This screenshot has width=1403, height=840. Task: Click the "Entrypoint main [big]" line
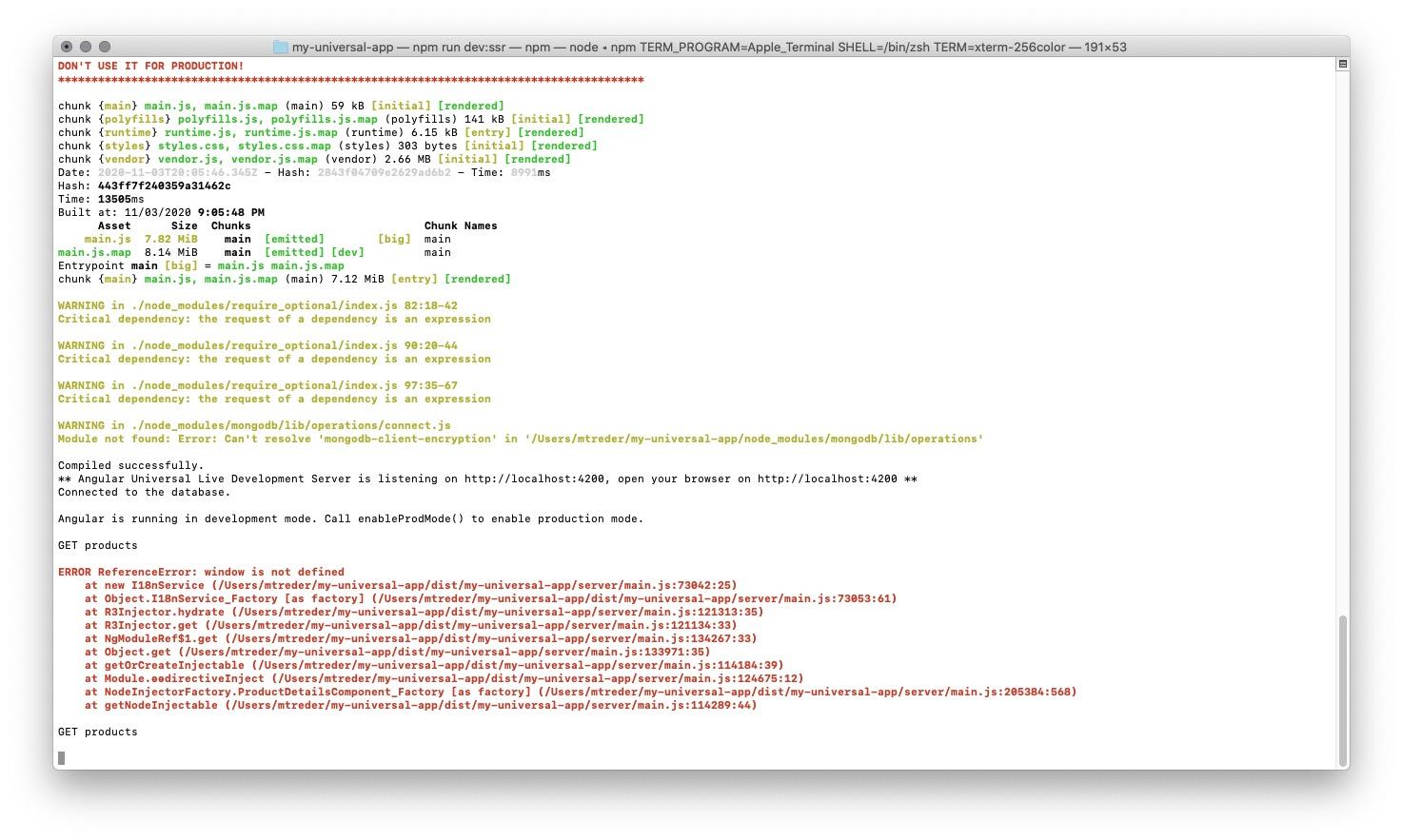click(201, 265)
